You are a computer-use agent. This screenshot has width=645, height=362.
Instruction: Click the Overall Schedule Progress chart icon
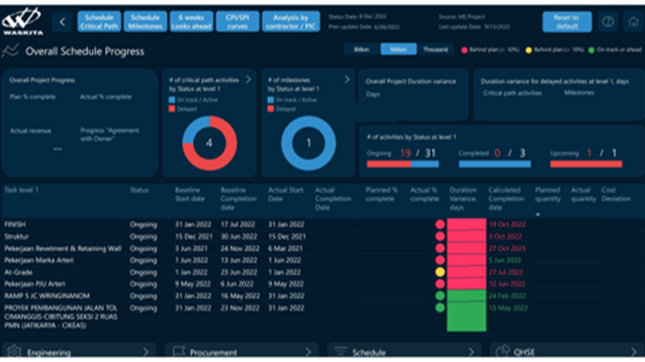point(10,51)
